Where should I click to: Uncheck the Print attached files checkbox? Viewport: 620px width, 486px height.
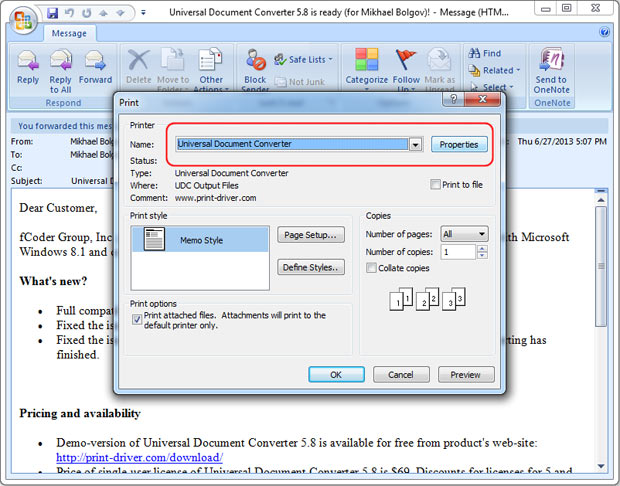click(137, 320)
